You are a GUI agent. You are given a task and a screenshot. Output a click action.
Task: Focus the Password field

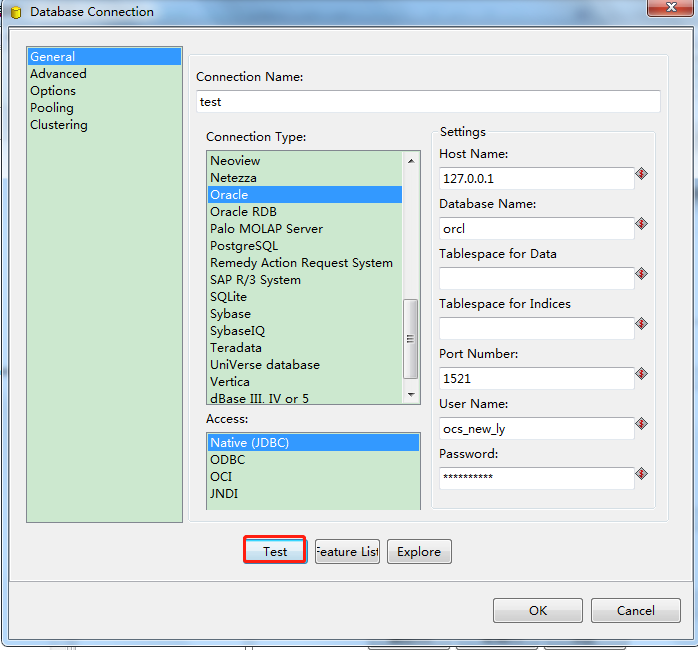536,478
